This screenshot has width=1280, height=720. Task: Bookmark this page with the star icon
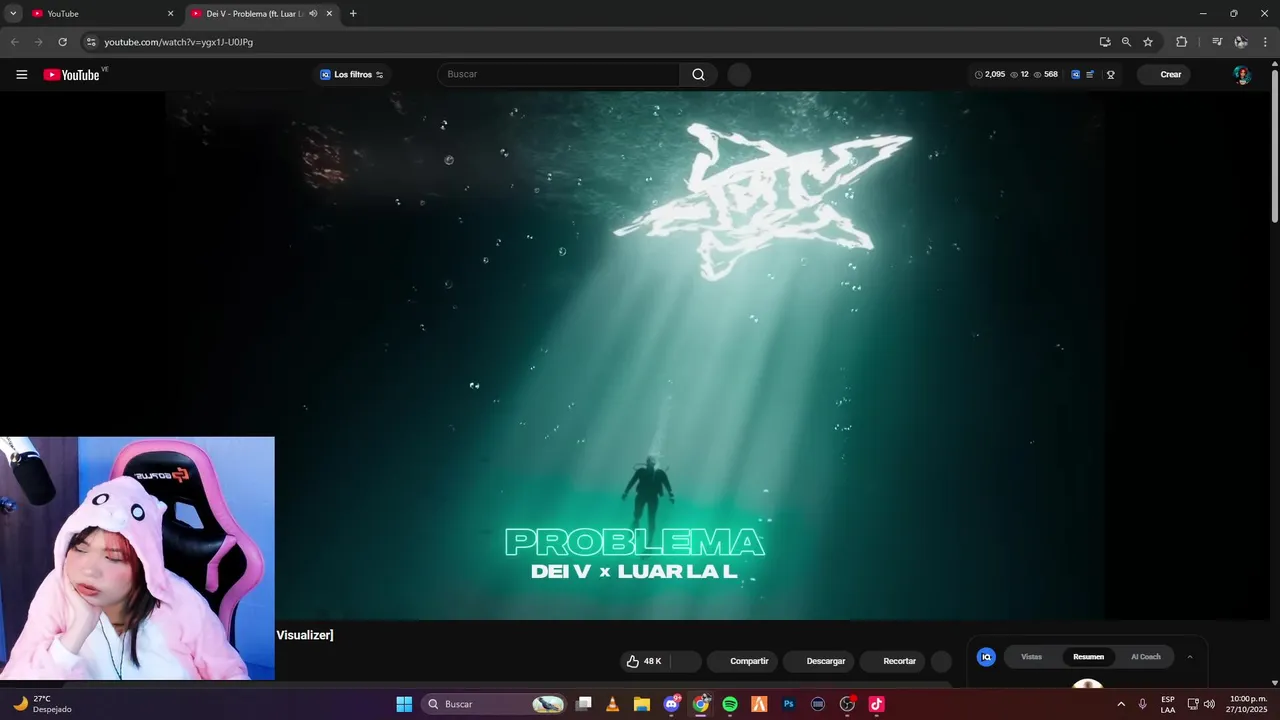[1148, 42]
